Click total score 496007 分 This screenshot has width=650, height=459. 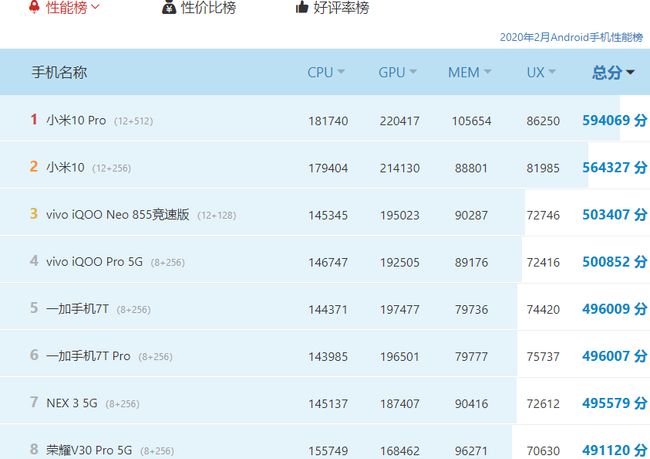pos(614,356)
